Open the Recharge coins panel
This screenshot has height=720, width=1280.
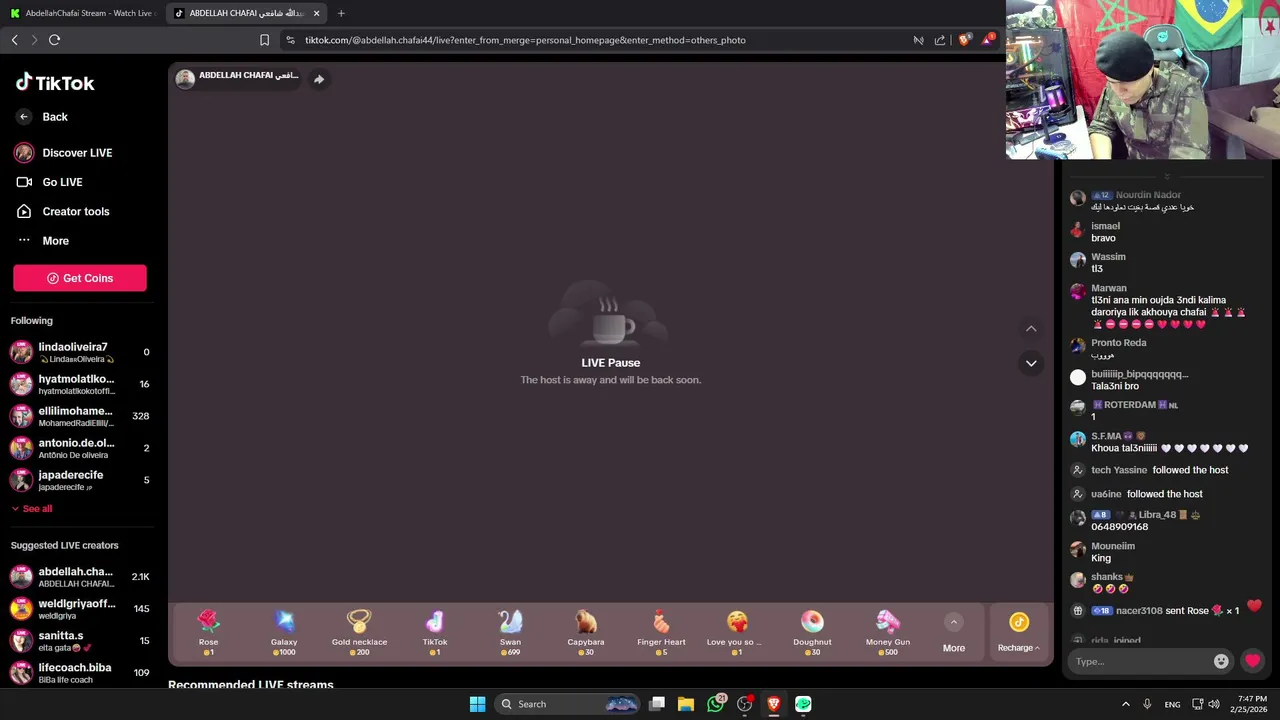(1019, 634)
